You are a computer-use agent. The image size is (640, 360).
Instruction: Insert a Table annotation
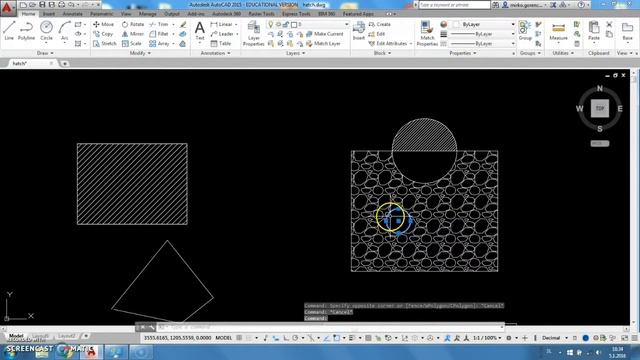pyautogui.click(x=221, y=43)
